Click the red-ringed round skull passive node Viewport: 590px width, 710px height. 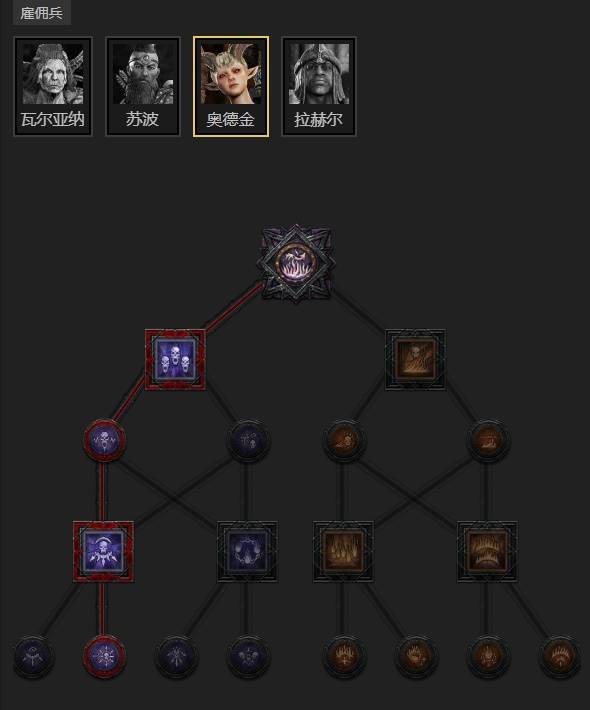(104, 441)
